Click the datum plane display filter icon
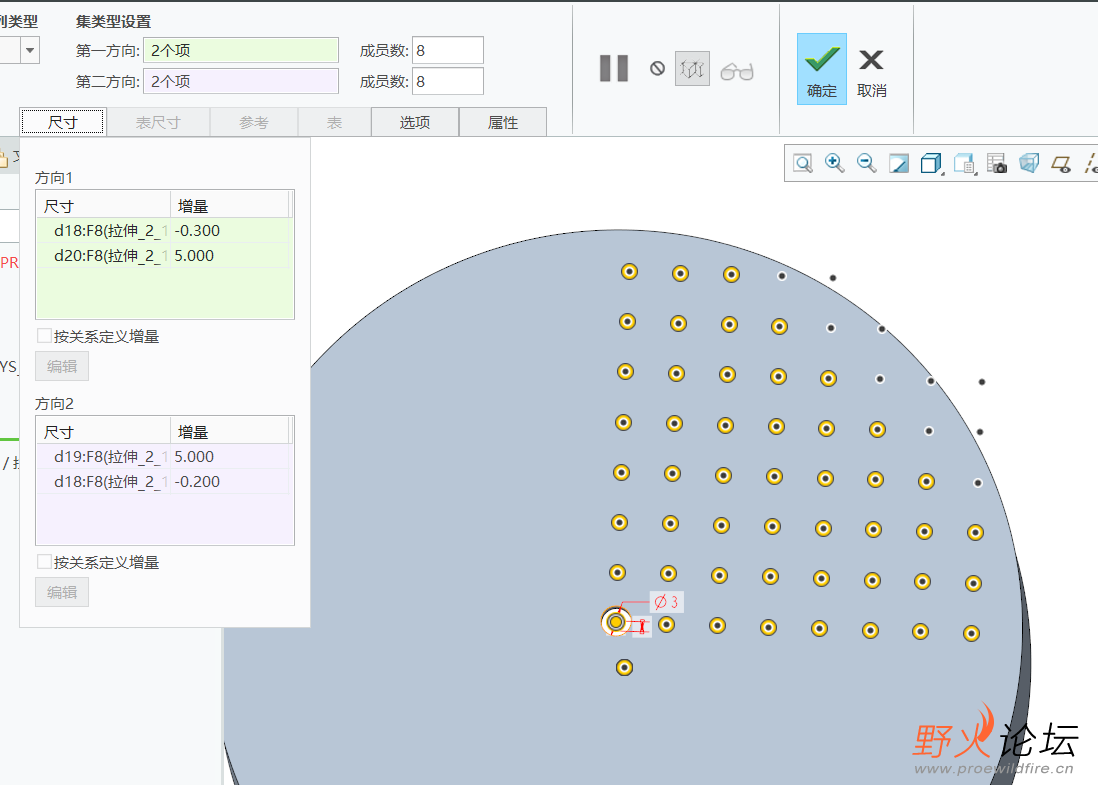The height and width of the screenshot is (785, 1098). click(x=1061, y=164)
